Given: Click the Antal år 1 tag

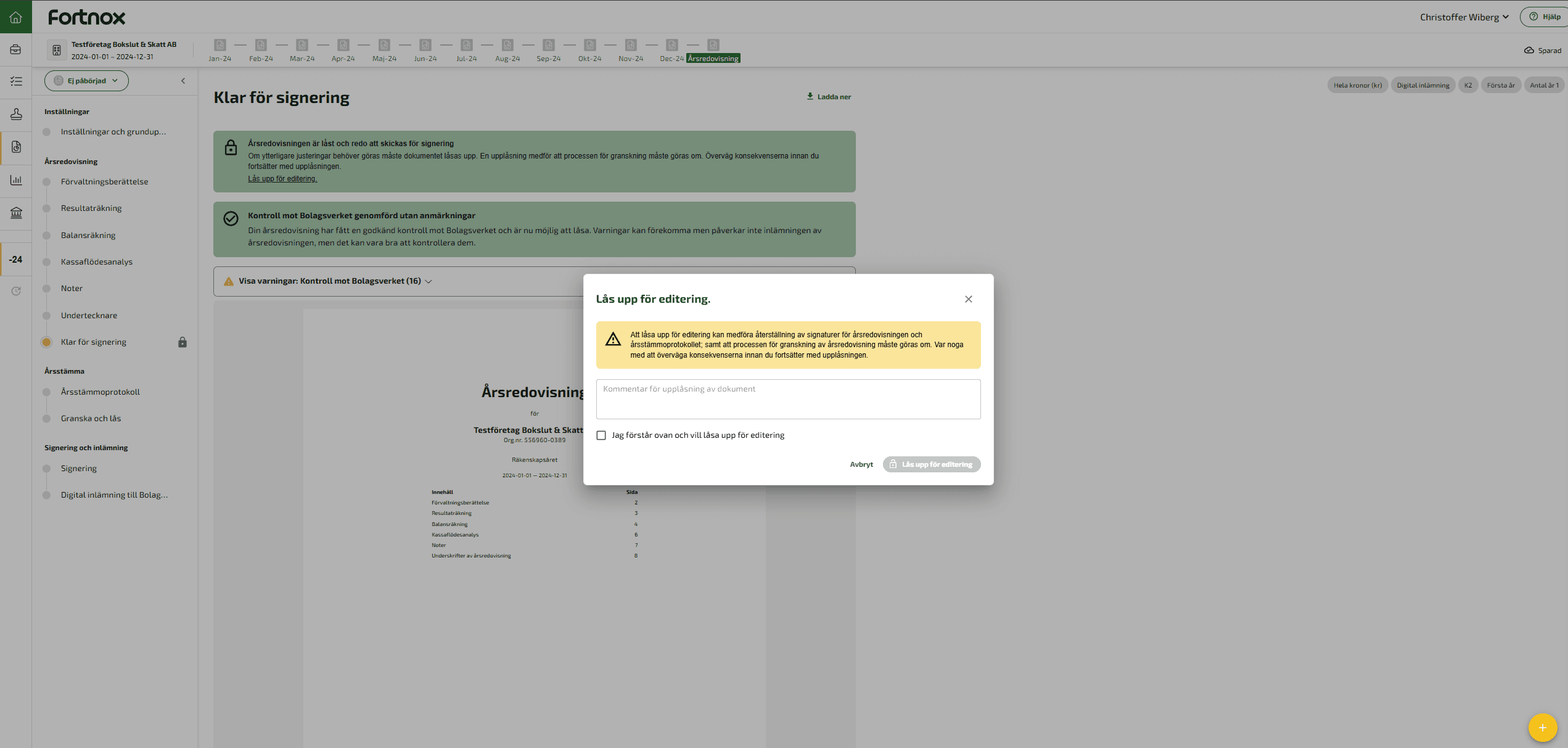Looking at the screenshot, I should [x=1544, y=86].
